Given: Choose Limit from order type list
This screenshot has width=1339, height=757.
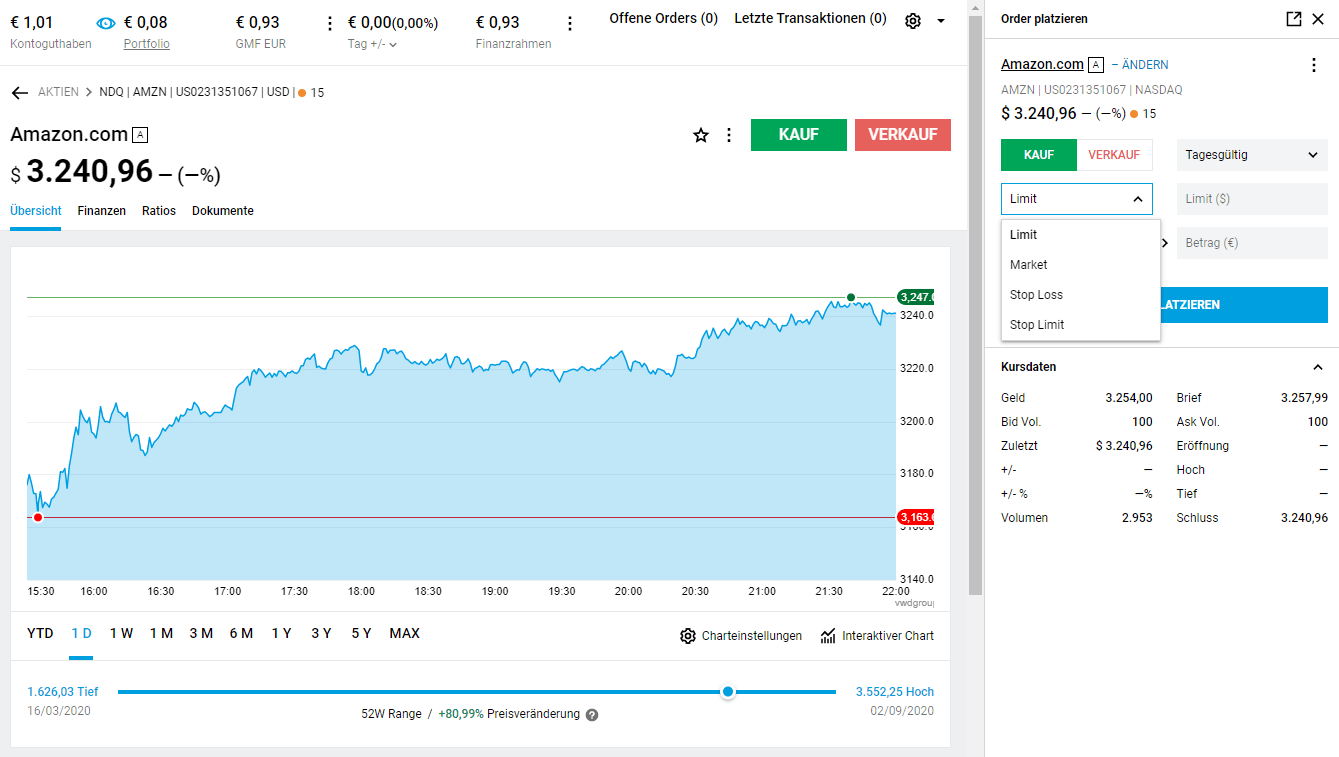Looking at the screenshot, I should (1081, 235).
